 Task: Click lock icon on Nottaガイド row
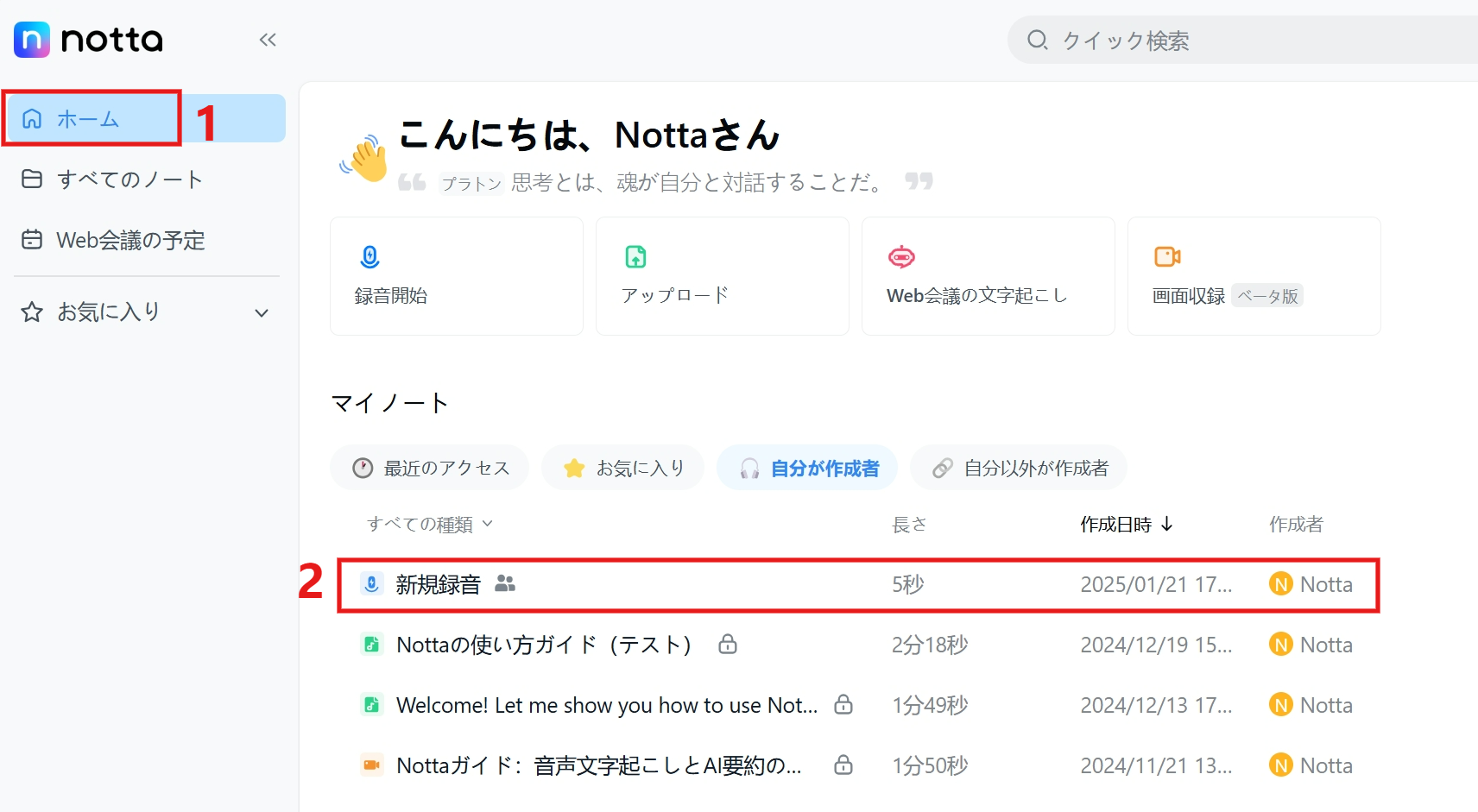point(843,765)
